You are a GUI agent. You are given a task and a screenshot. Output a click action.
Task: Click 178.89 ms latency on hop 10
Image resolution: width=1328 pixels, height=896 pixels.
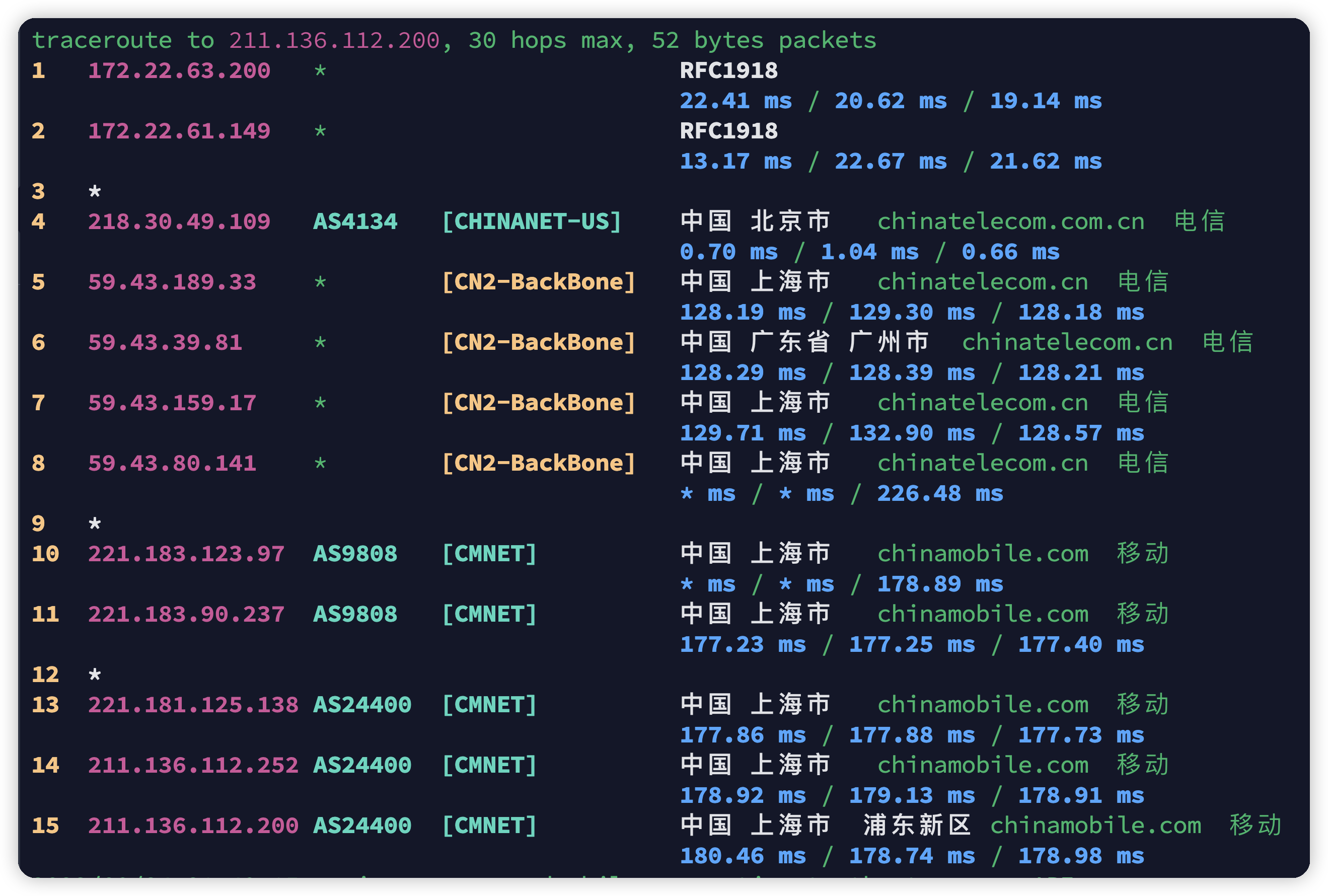click(x=940, y=584)
